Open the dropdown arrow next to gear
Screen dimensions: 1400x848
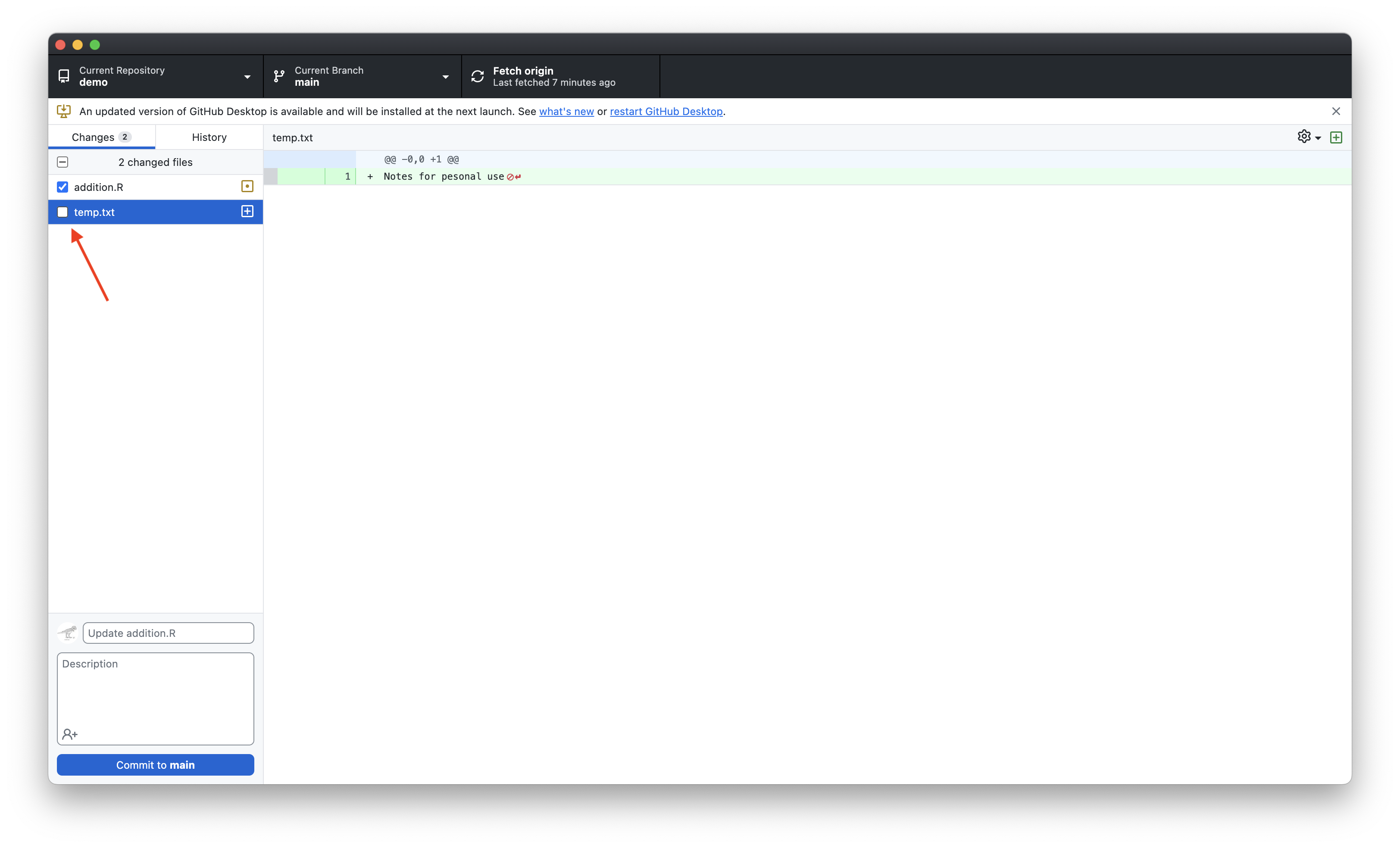[x=1318, y=138]
